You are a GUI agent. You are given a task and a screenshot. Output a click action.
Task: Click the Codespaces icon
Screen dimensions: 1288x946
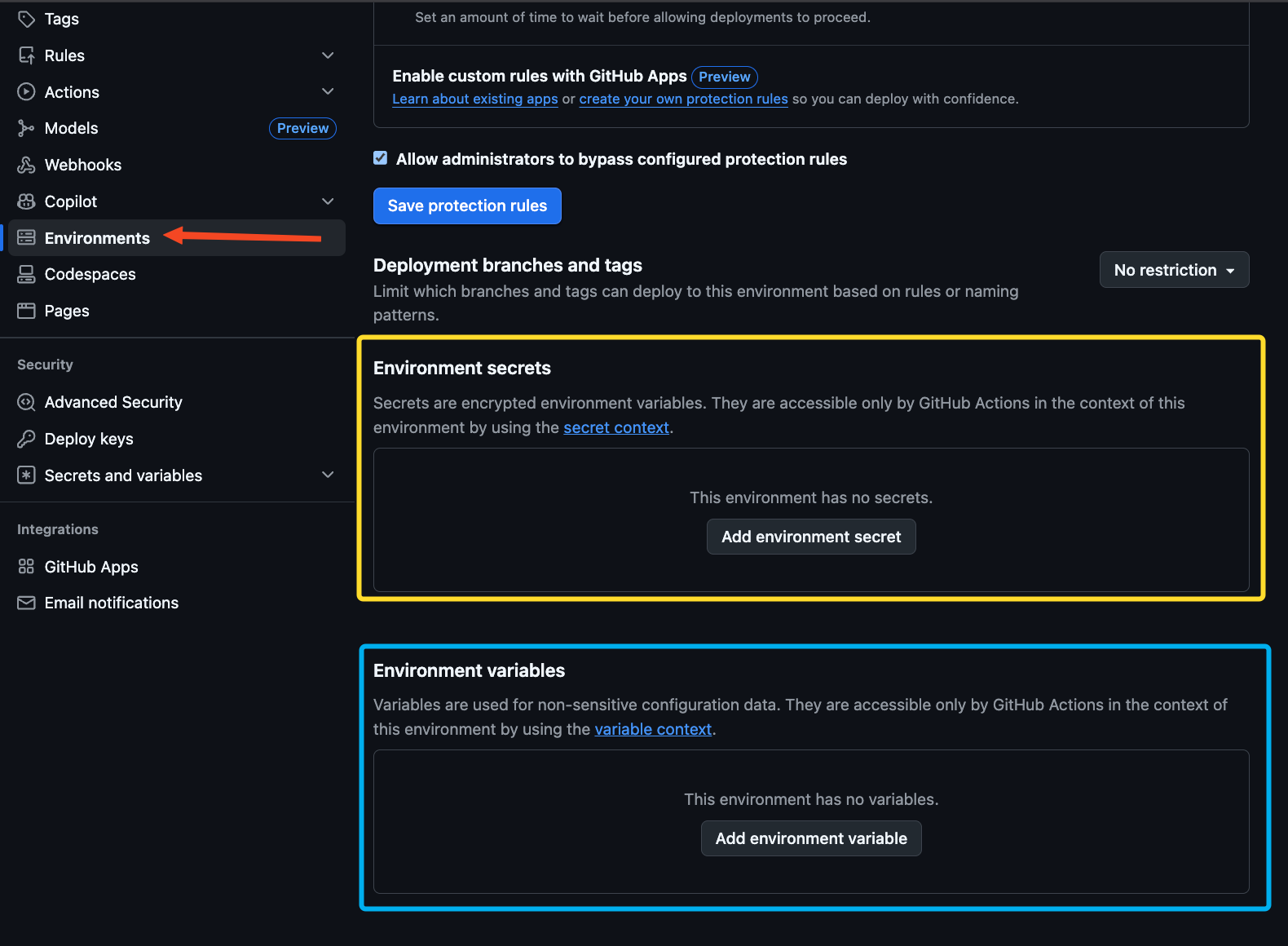(26, 274)
